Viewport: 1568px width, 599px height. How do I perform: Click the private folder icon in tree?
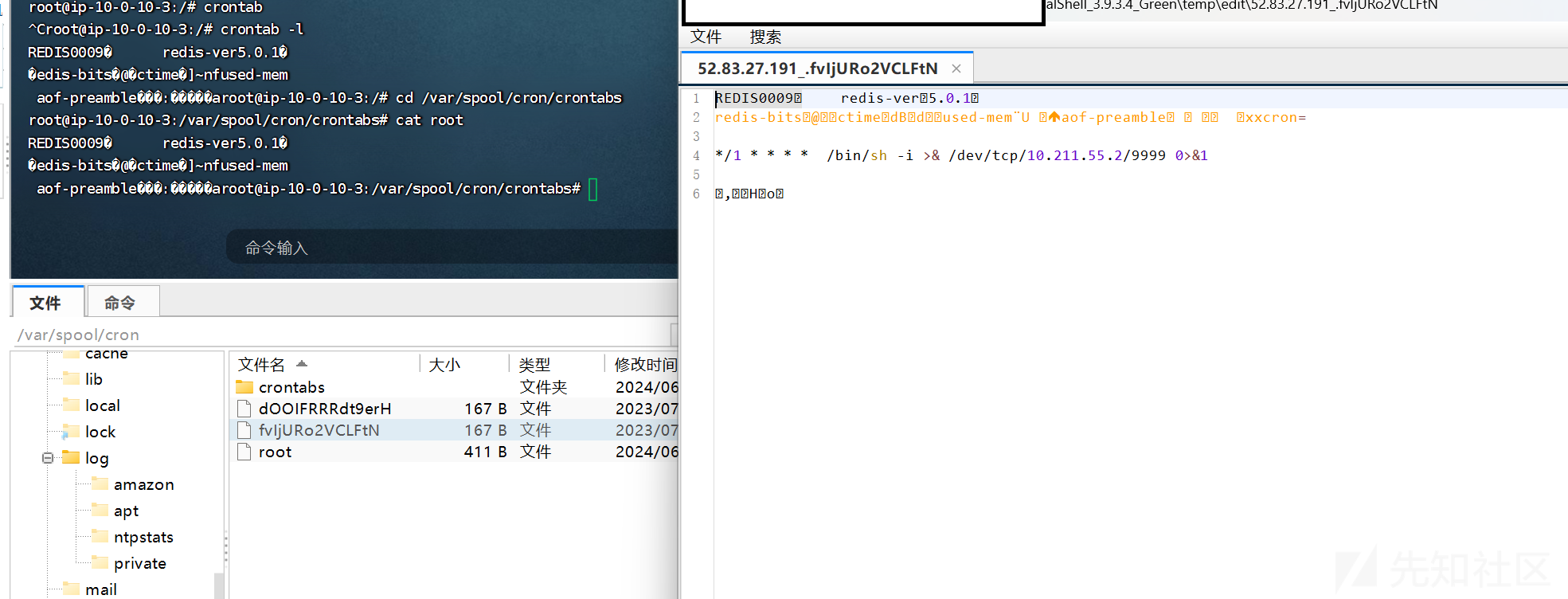point(100,562)
